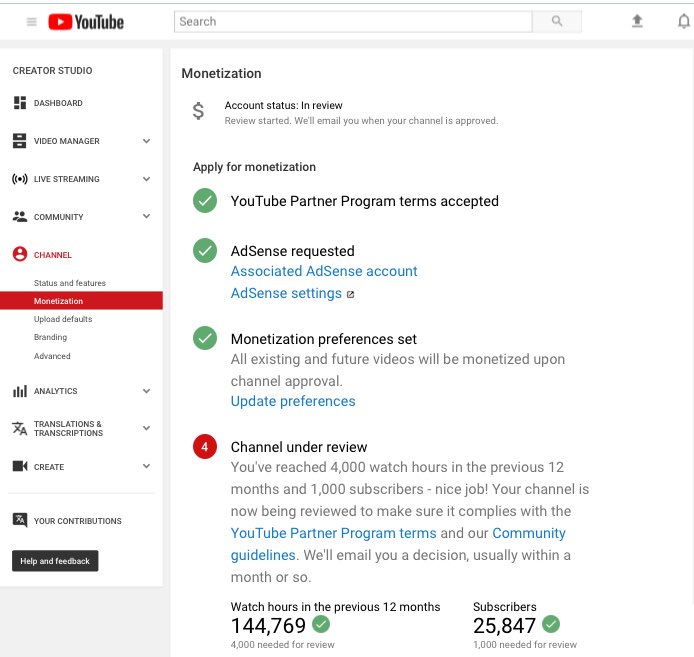Viewport: 694px width, 657px height.
Task: Open the Community guidelines link
Action: point(529,533)
